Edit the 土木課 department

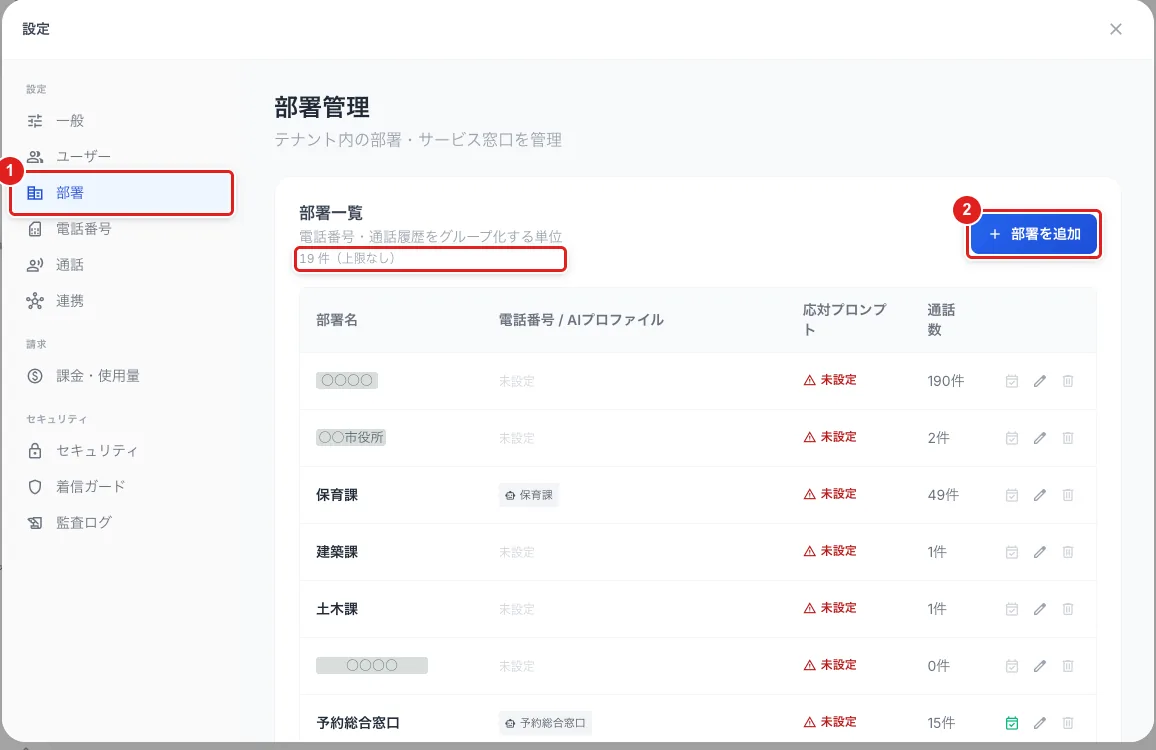click(x=1040, y=609)
